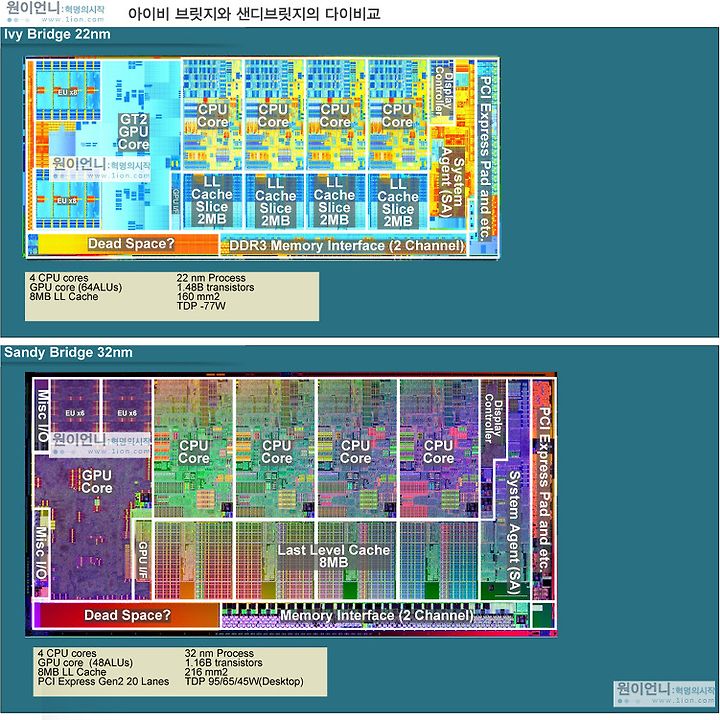The width and height of the screenshot is (720, 720).
Task: Click the "160 mm2" die size value
Action: 198,297
